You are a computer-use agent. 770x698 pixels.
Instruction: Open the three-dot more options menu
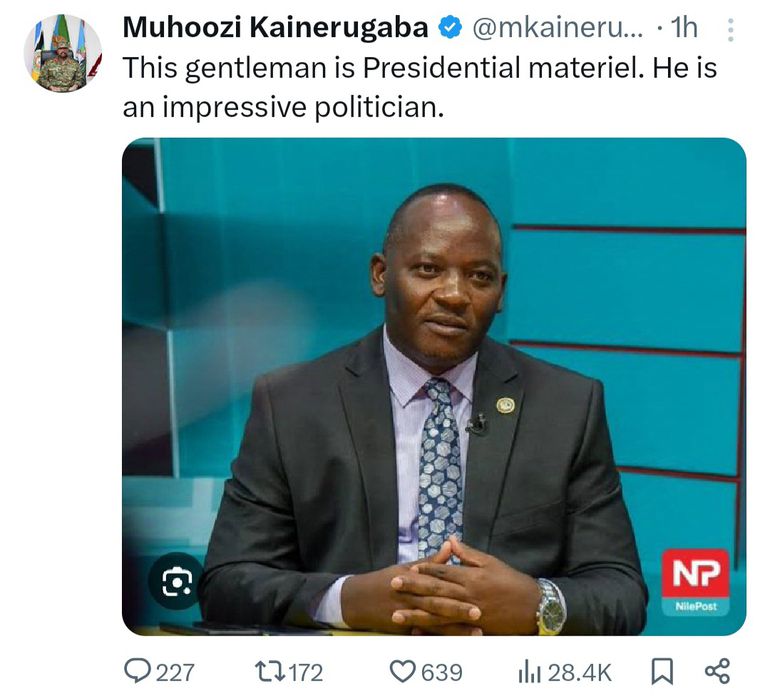[x=730, y=29]
